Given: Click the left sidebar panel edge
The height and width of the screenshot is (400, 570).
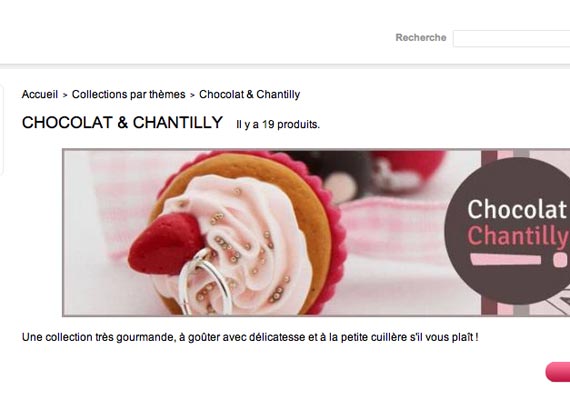Looking at the screenshot, I should [1, 130].
